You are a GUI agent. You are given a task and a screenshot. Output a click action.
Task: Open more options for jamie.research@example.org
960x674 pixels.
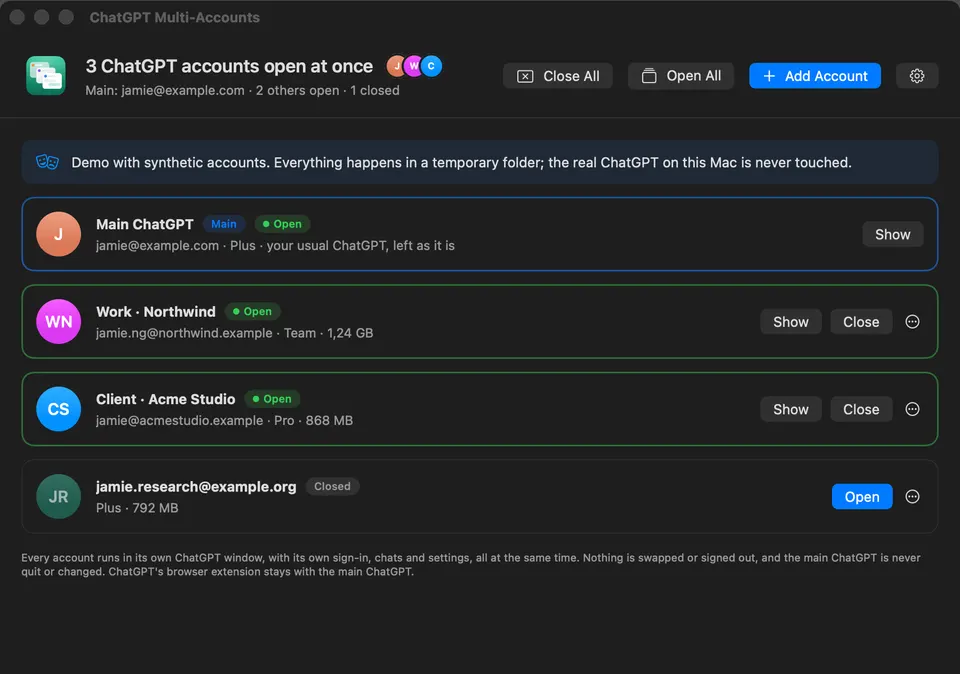point(912,497)
